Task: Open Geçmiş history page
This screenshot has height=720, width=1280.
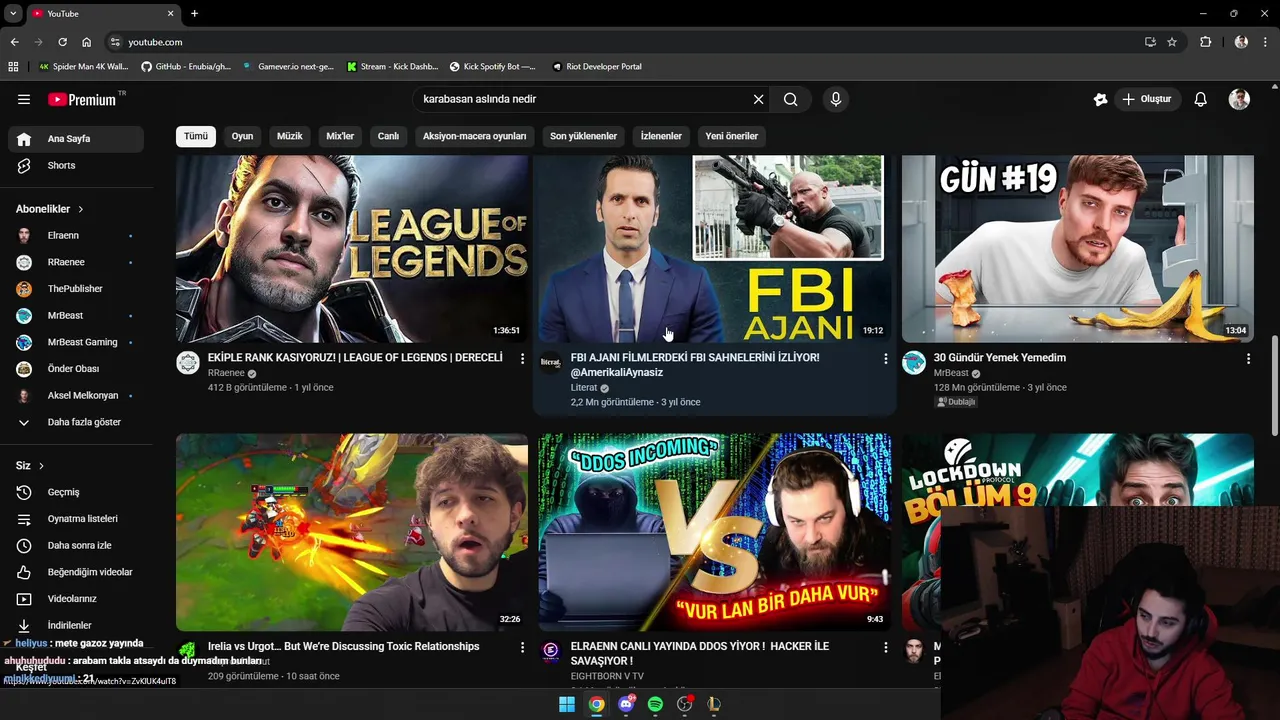Action: pyautogui.click(x=76, y=492)
